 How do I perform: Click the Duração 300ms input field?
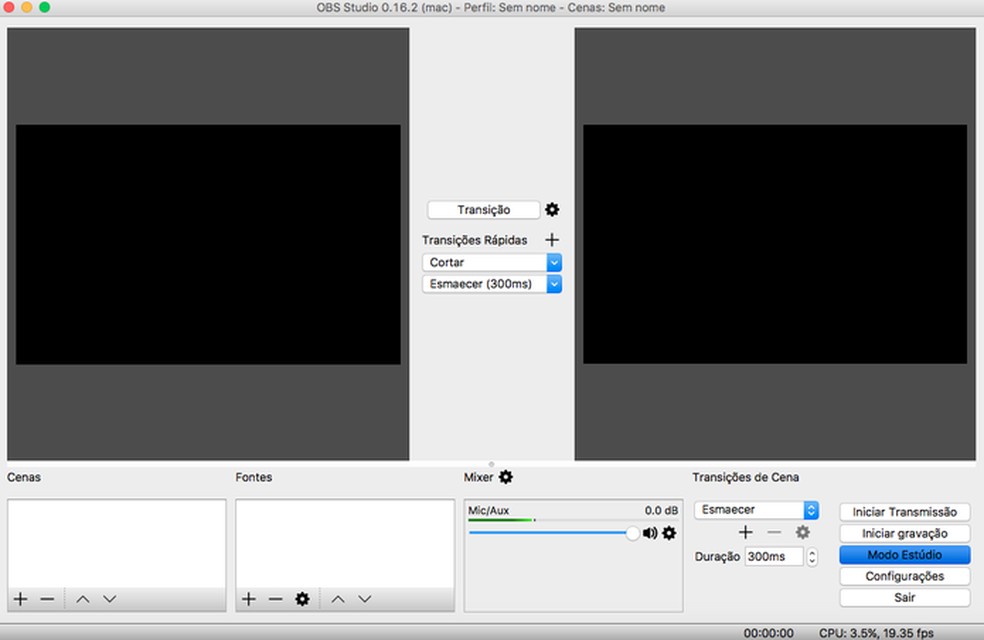(774, 557)
